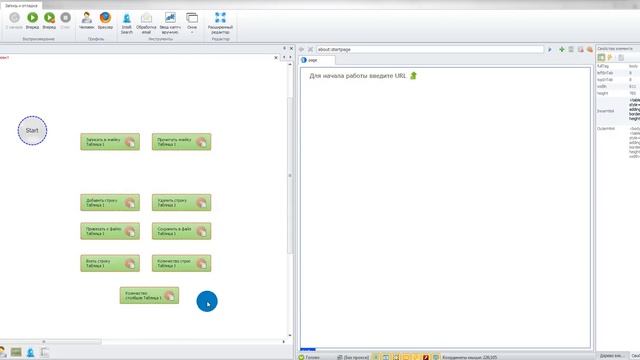The width and height of the screenshot is (640, 360).
Task: Click the step-by-step Вперед button
Action: [49, 20]
